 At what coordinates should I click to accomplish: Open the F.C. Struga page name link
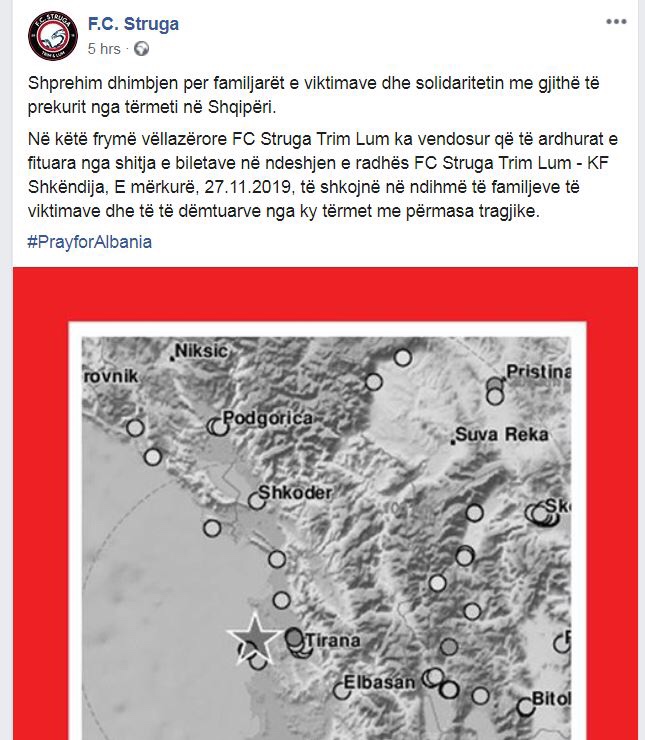133,24
